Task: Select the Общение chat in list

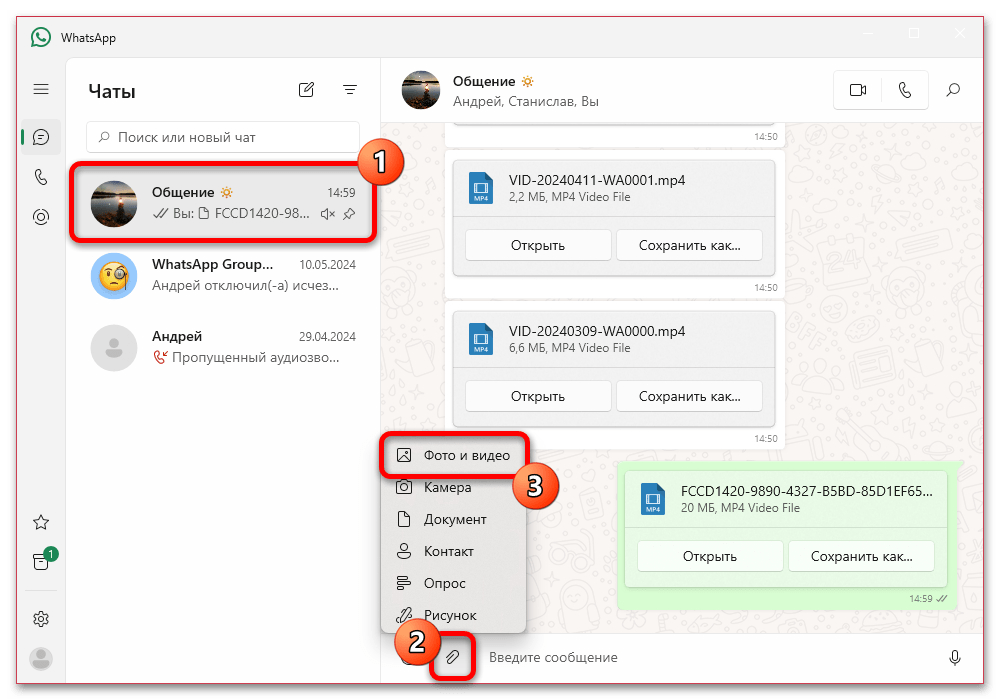Action: click(223, 203)
